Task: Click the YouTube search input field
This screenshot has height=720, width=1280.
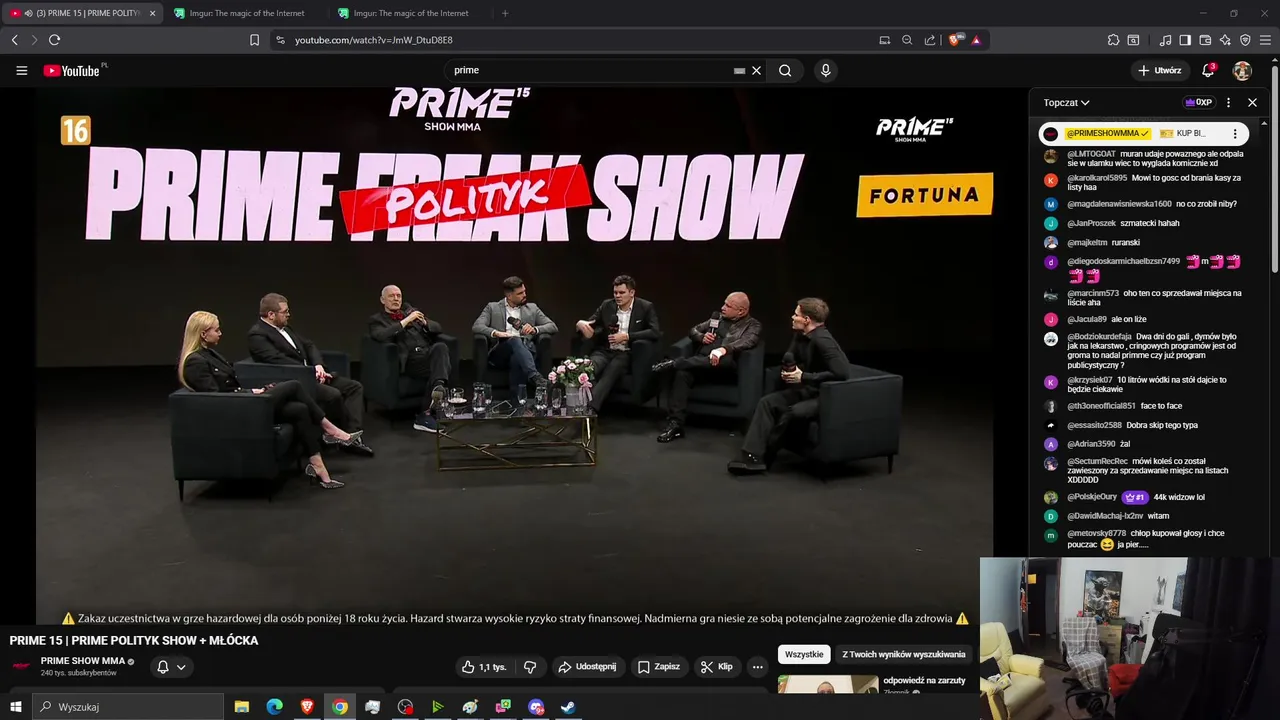Action: [590, 71]
